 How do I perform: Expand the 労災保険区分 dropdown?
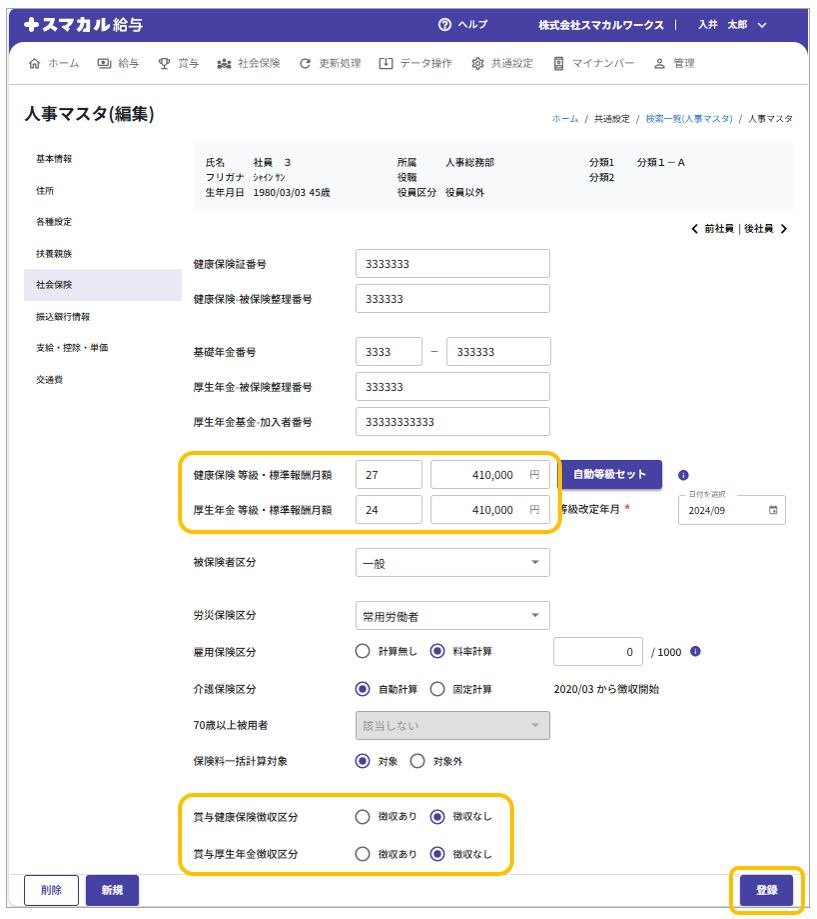(x=452, y=615)
